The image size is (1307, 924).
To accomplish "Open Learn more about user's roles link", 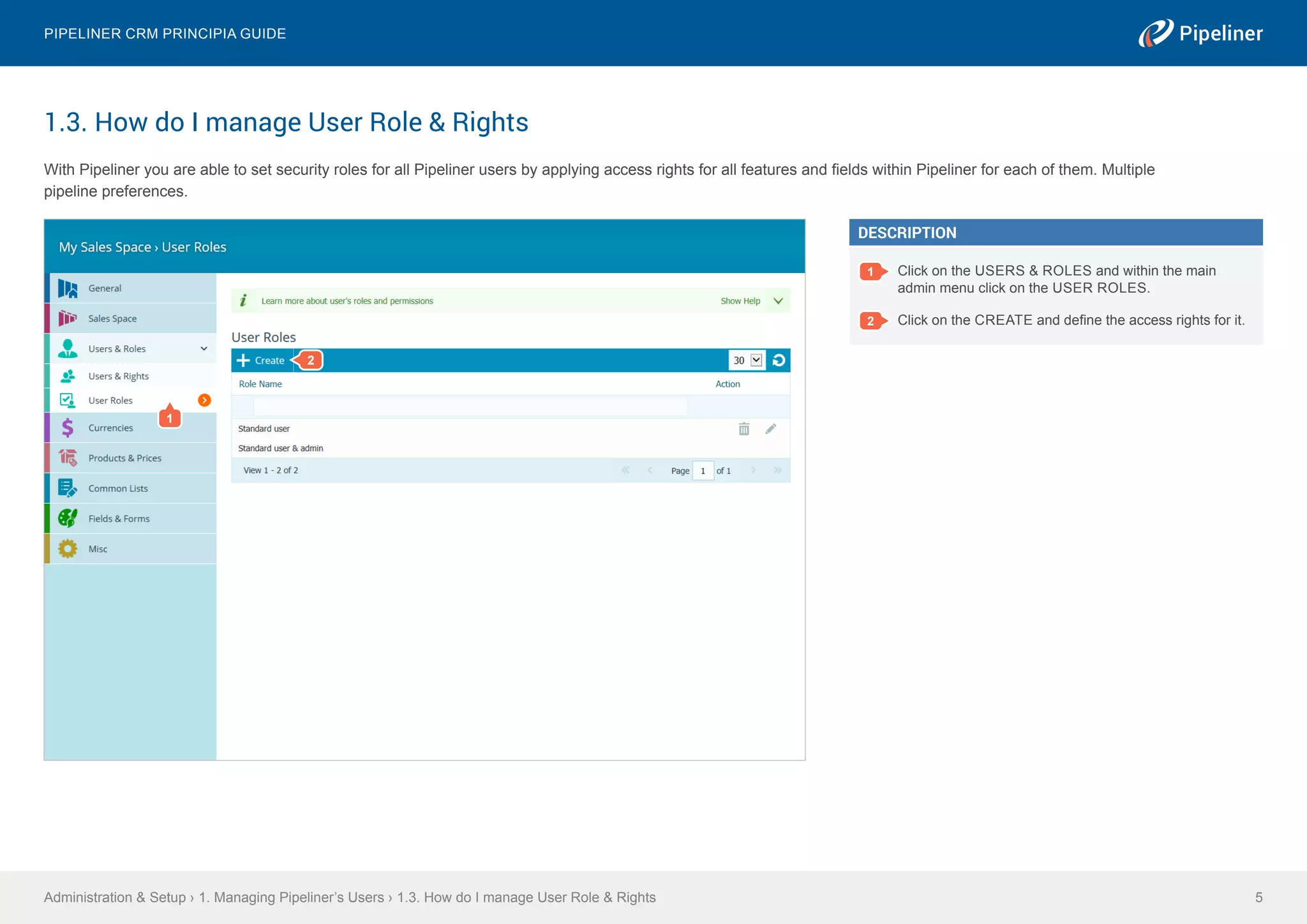I will [x=347, y=301].
